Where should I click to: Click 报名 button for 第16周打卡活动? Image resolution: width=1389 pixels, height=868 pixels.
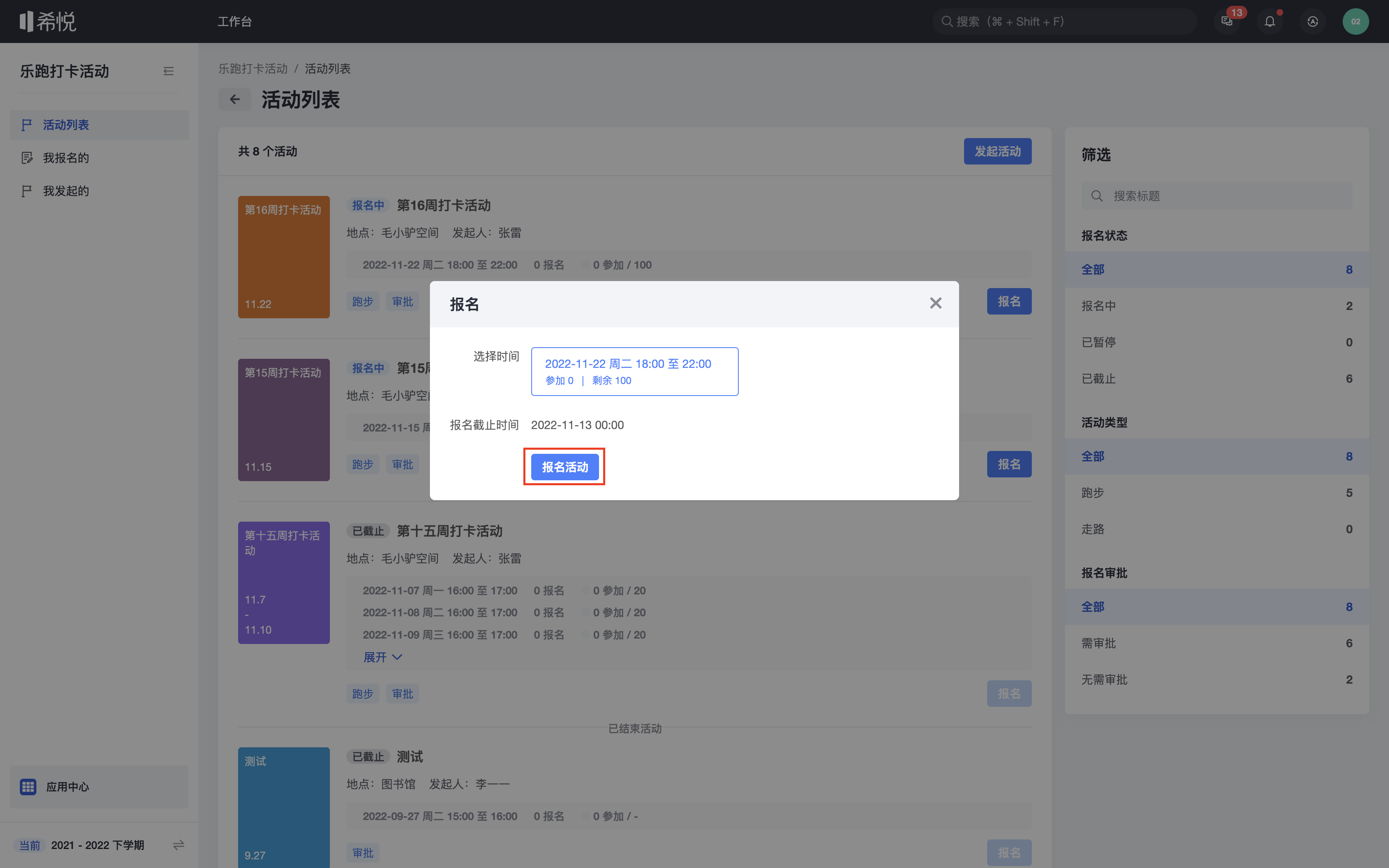point(1009,301)
